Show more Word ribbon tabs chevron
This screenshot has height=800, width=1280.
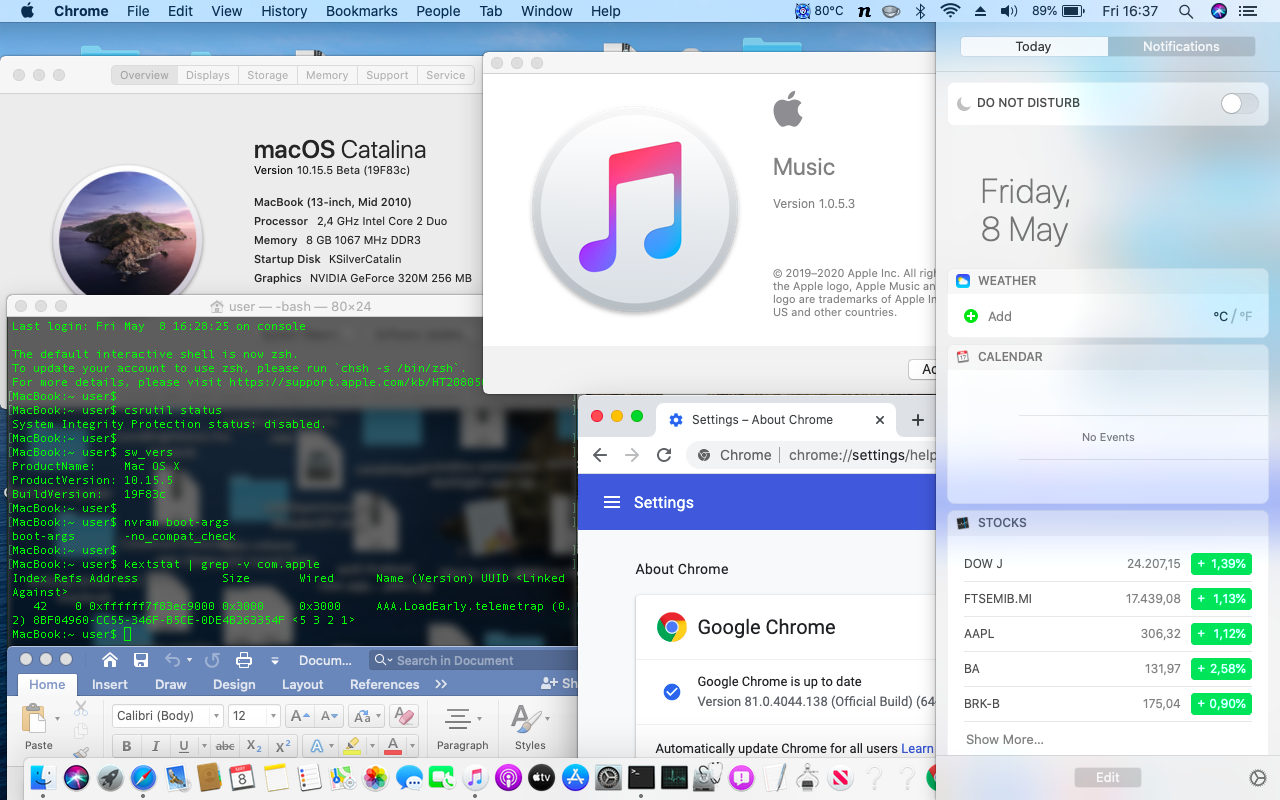coord(441,684)
